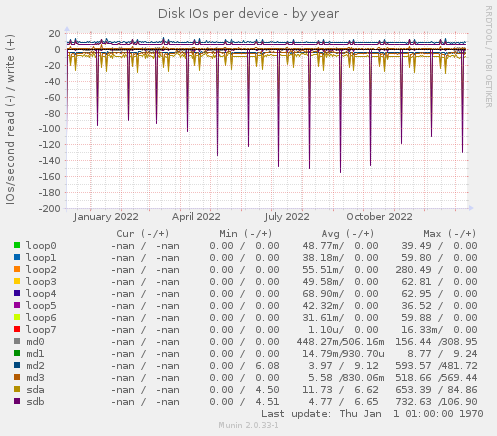Click the 'Avg (-/+)' column header
This screenshot has width=497, height=436.
(x=348, y=234)
